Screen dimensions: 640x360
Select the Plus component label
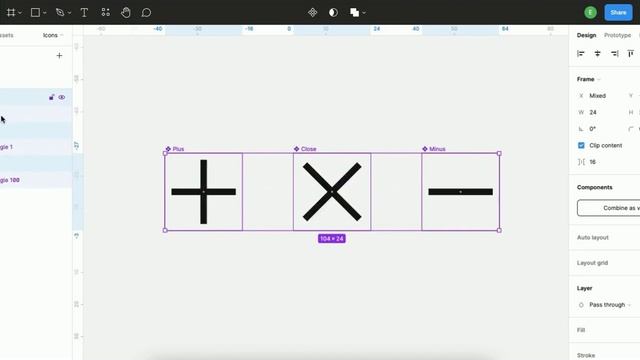coord(178,149)
